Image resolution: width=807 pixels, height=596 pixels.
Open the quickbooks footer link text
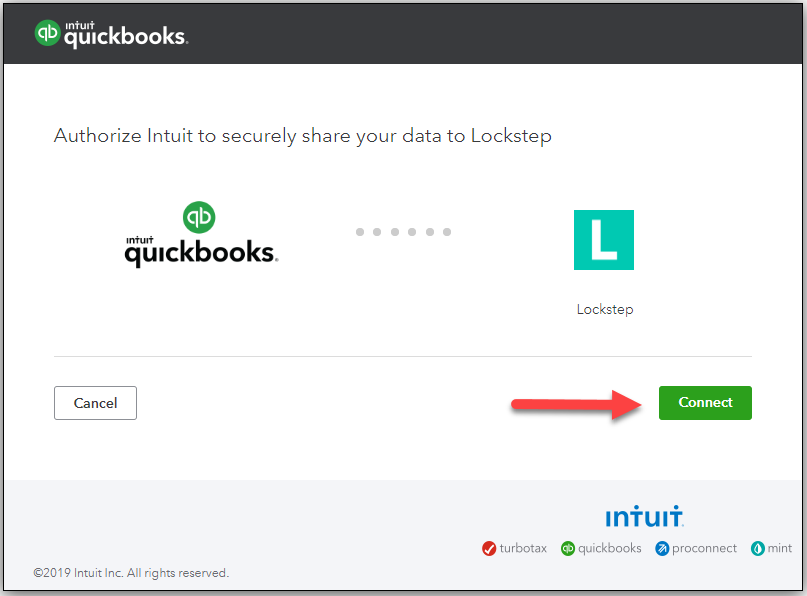click(609, 548)
